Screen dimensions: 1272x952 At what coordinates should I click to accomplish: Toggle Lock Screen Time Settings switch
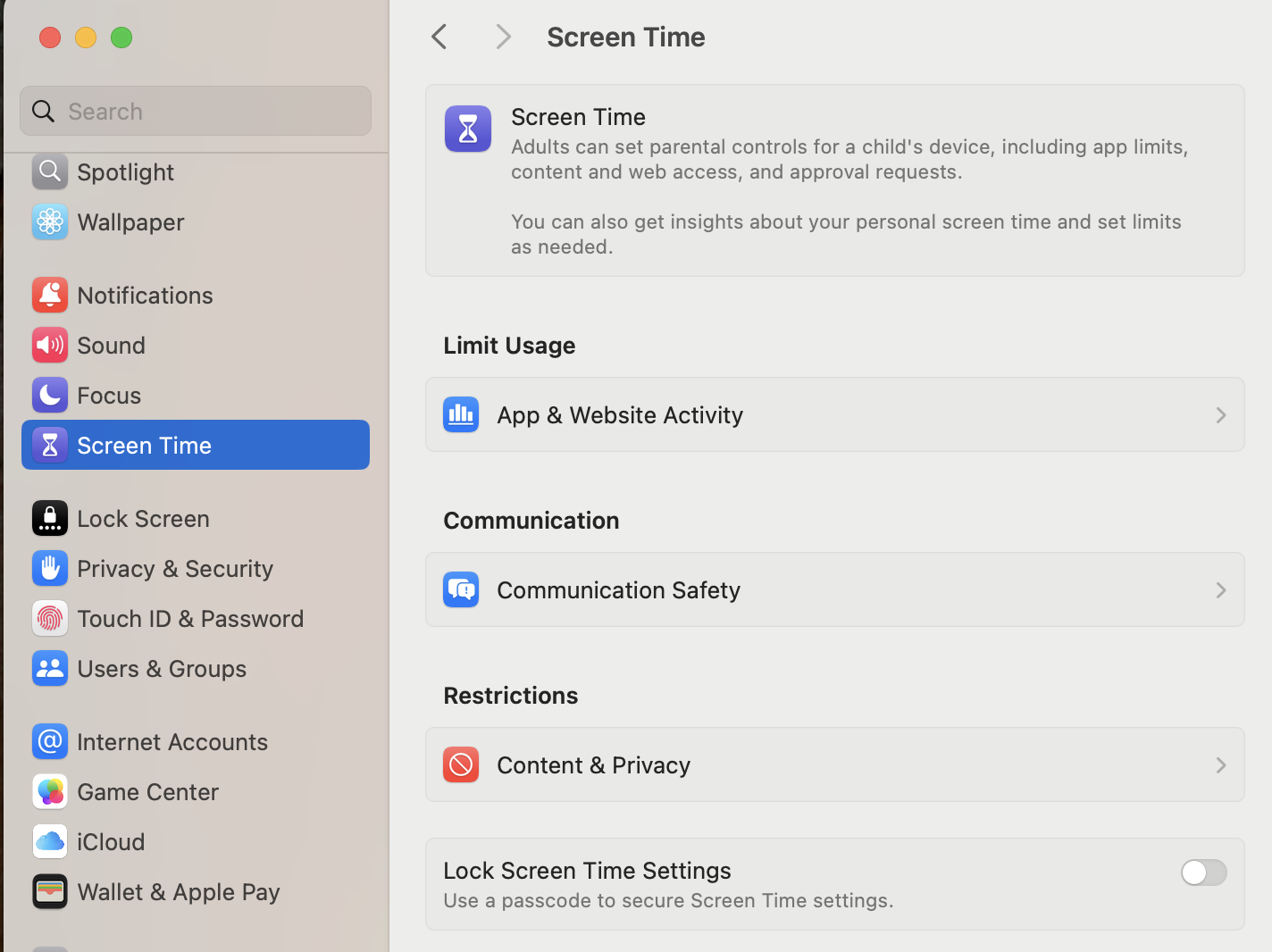pos(1203,873)
